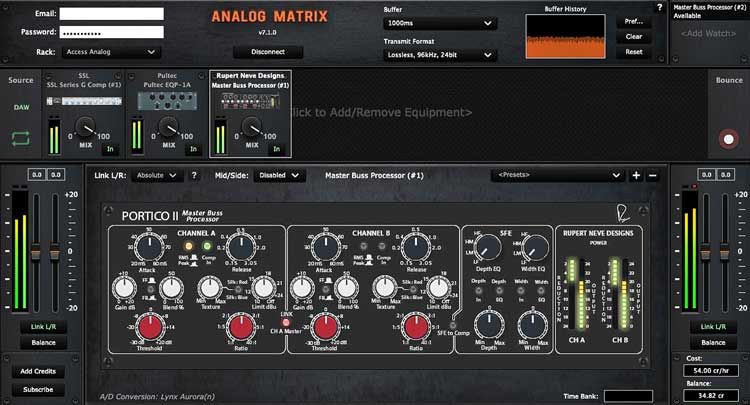Click the Channel A Attack knob
The image size is (750, 405).
[x=149, y=248]
